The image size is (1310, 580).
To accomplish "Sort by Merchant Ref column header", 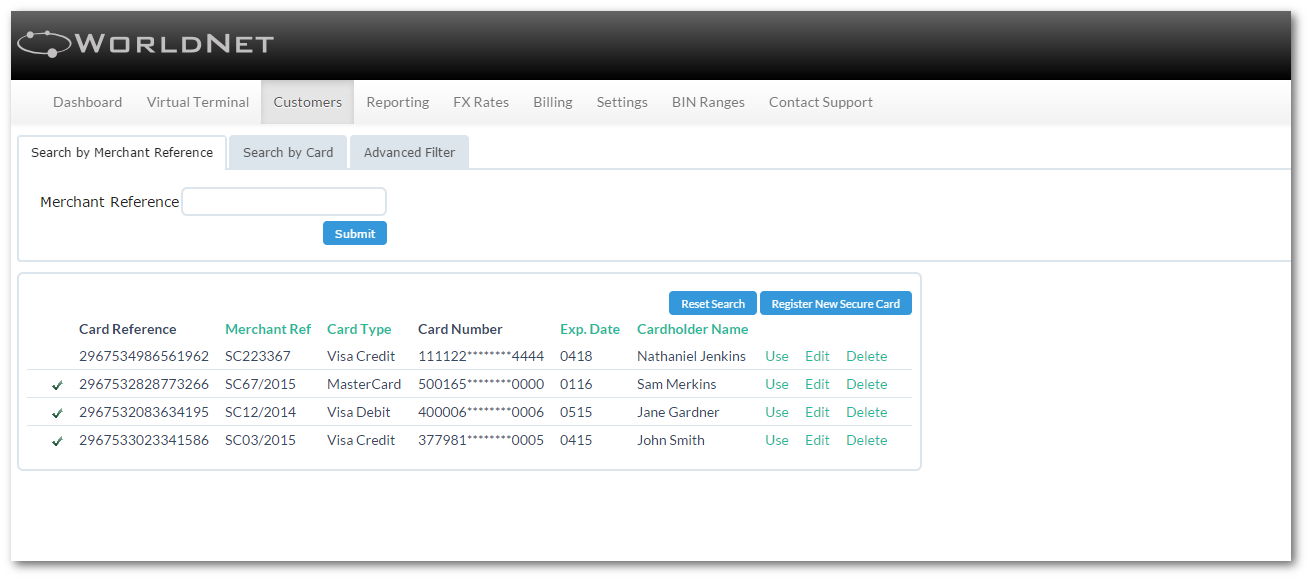I will 268,329.
